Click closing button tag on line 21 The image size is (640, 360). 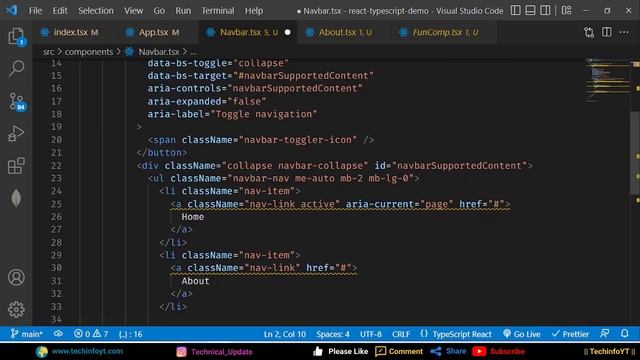(x=162, y=152)
